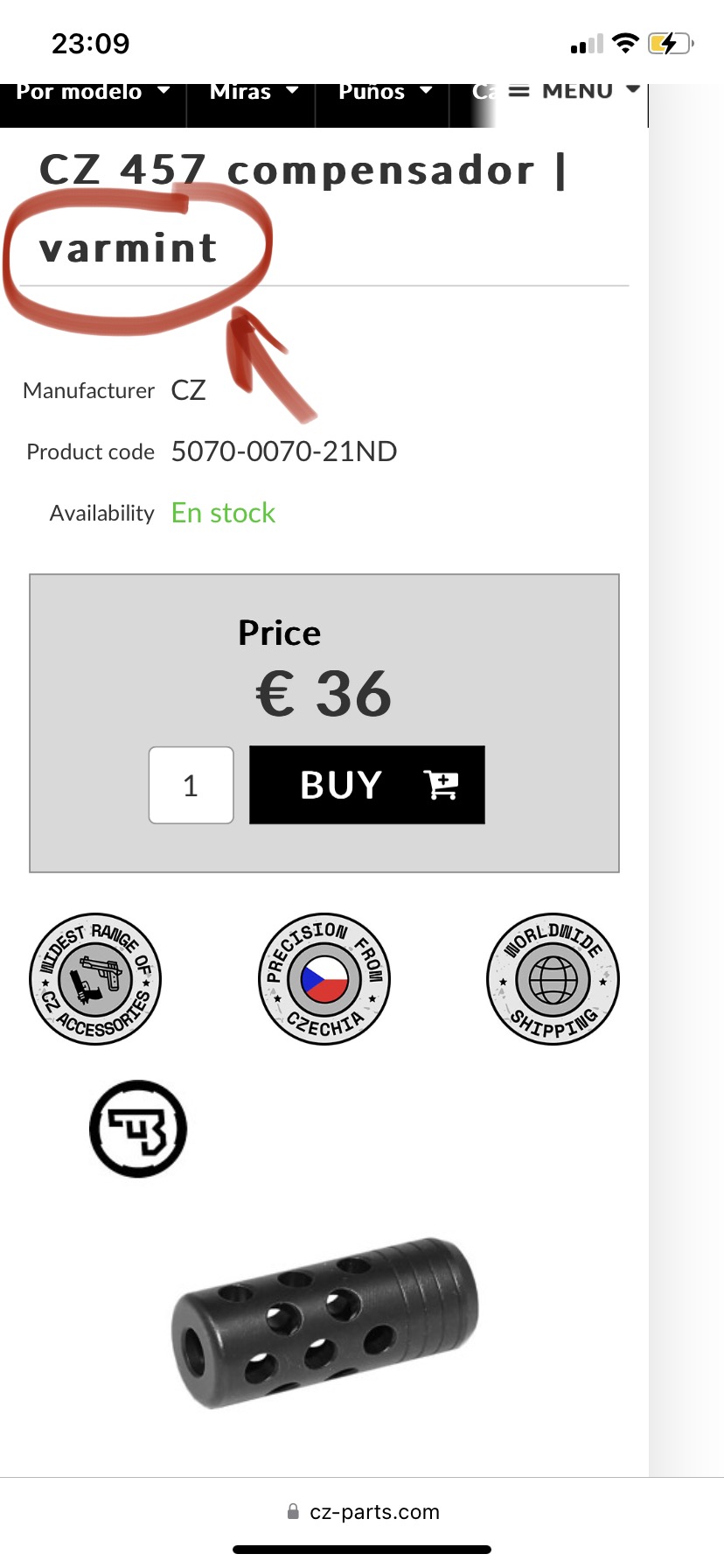Click the CZ manufacturer logo icon

tap(138, 1129)
